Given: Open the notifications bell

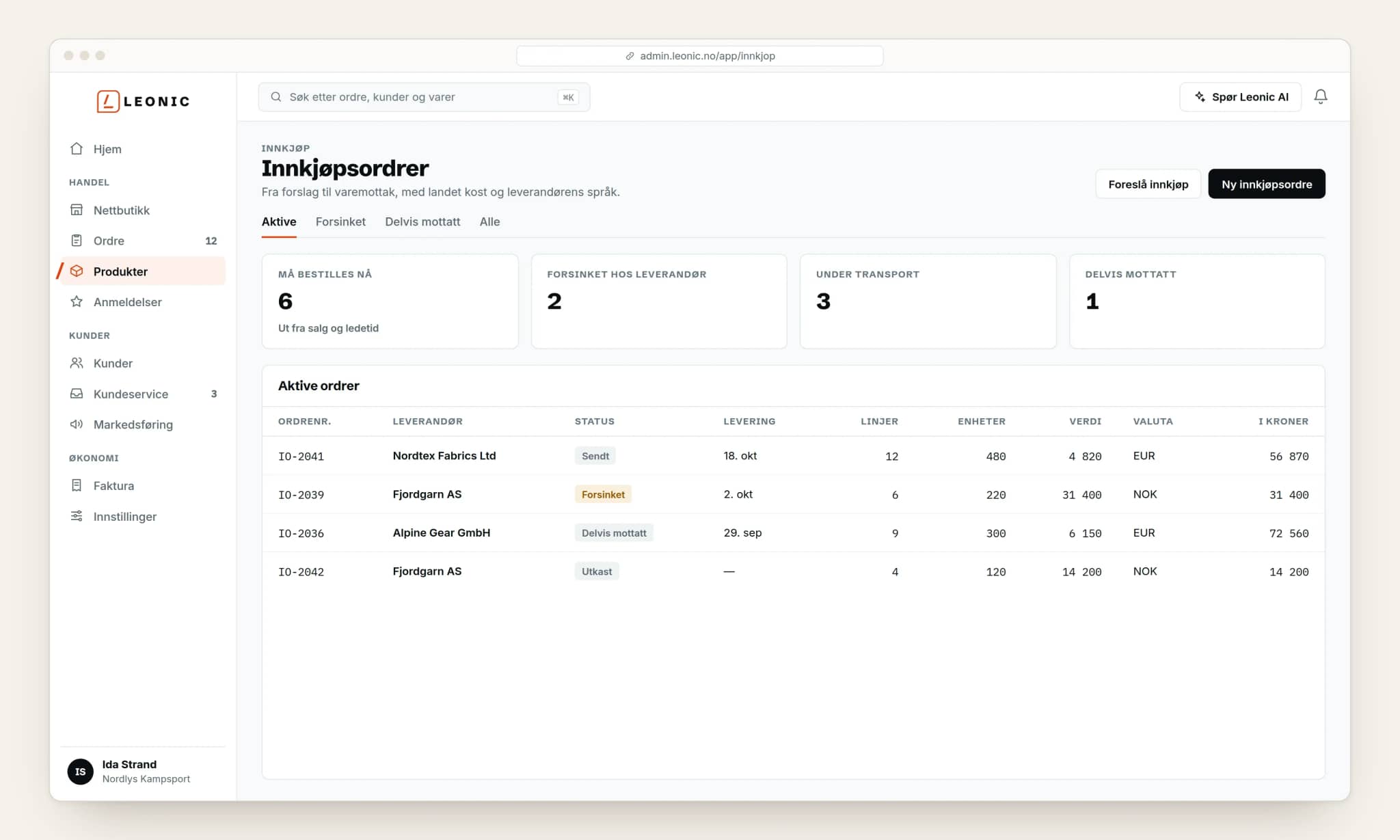Looking at the screenshot, I should point(1320,97).
